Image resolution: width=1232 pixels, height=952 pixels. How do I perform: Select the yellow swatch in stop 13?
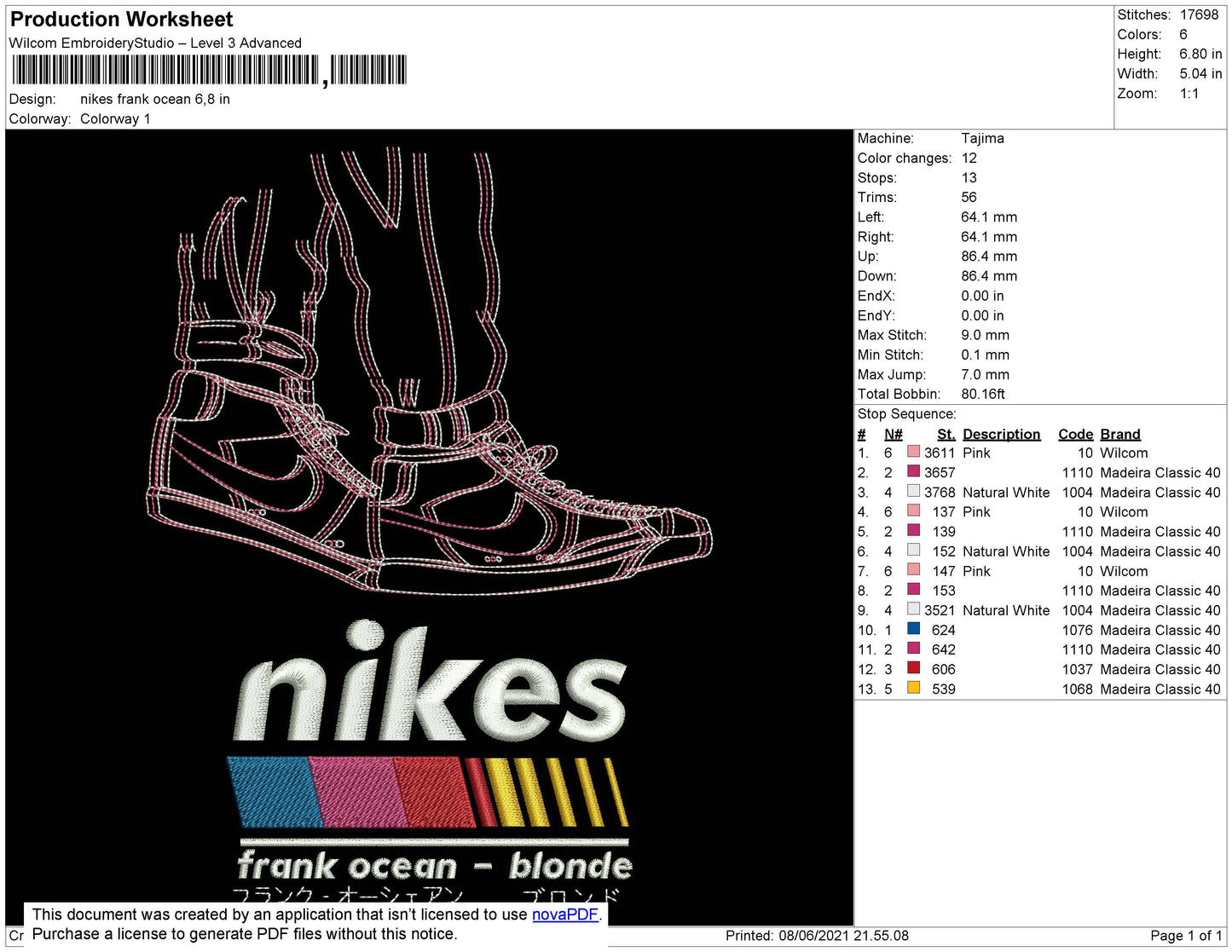(913, 688)
